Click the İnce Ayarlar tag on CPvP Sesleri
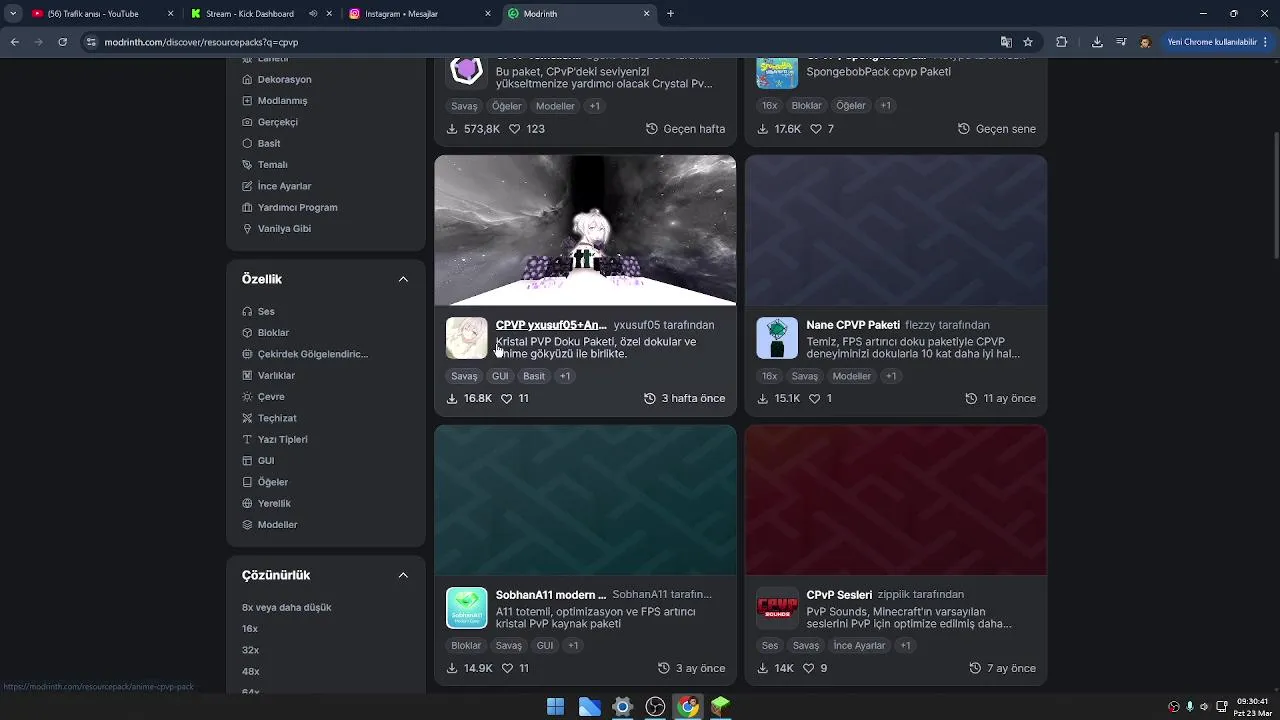The image size is (1280, 720). [860, 646]
